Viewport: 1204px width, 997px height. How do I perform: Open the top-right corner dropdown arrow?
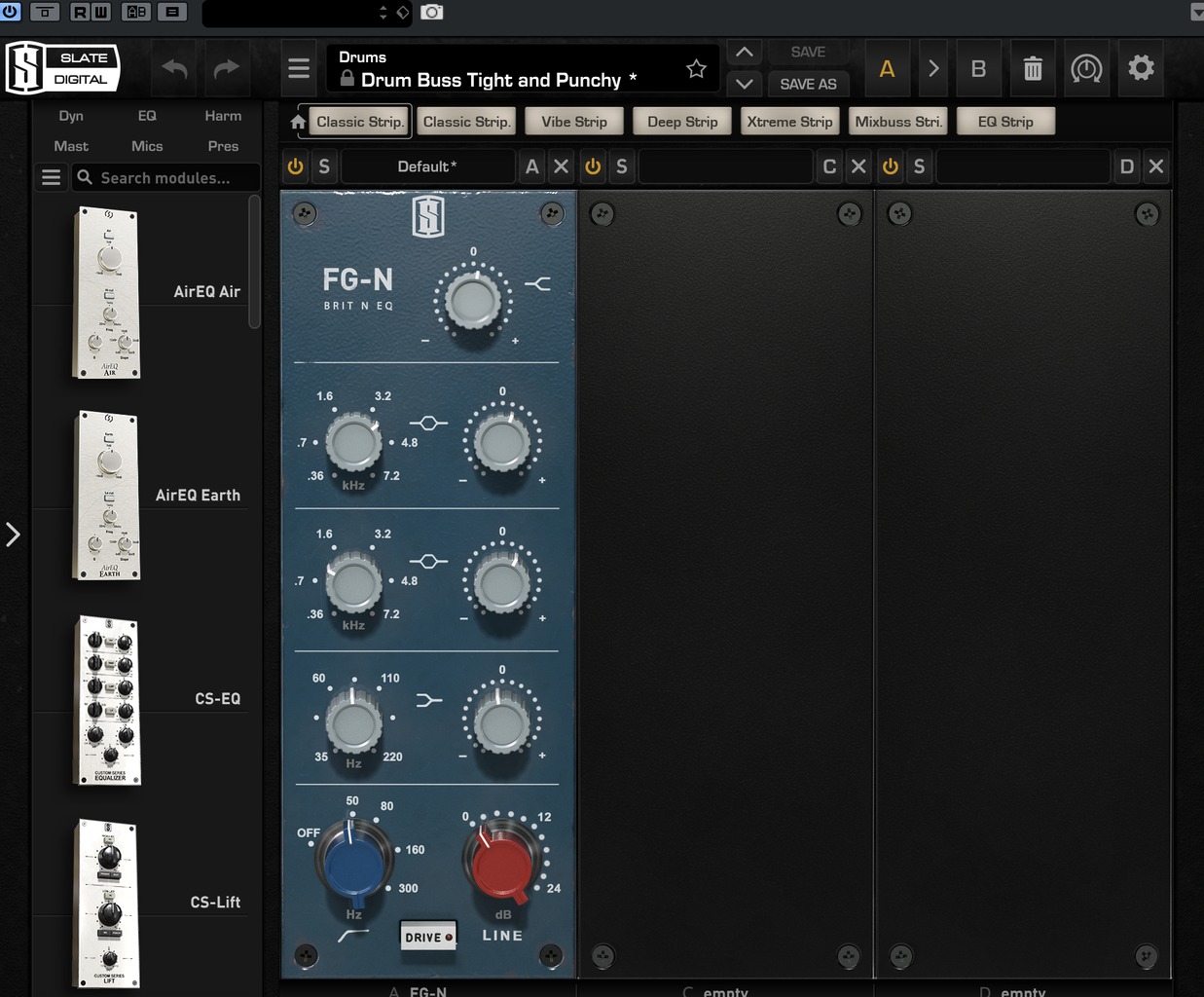pyautogui.click(x=1196, y=12)
